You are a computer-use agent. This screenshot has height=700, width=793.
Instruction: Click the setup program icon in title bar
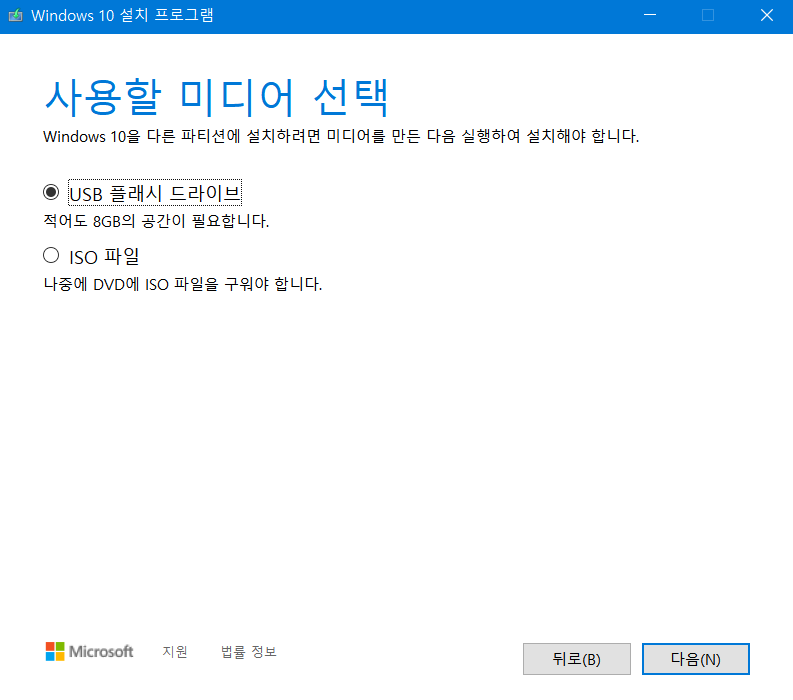(x=16, y=15)
